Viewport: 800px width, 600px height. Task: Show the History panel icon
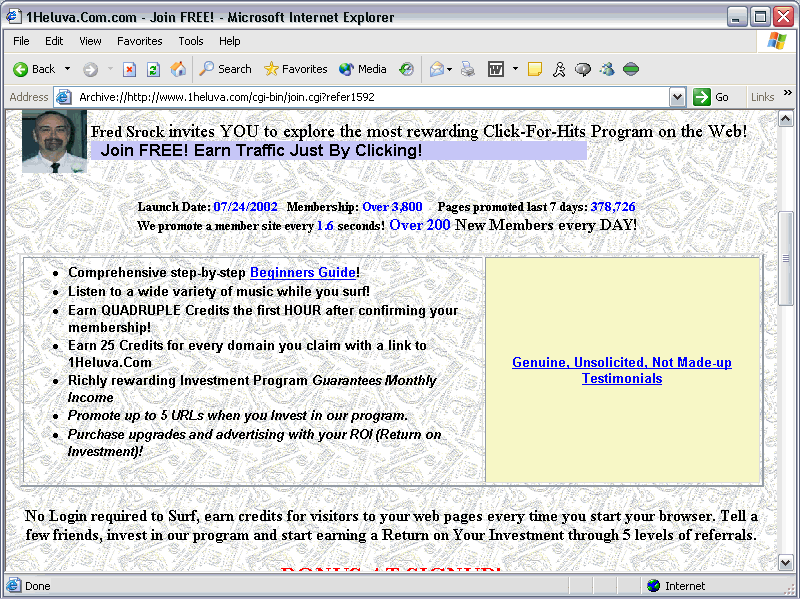click(406, 69)
